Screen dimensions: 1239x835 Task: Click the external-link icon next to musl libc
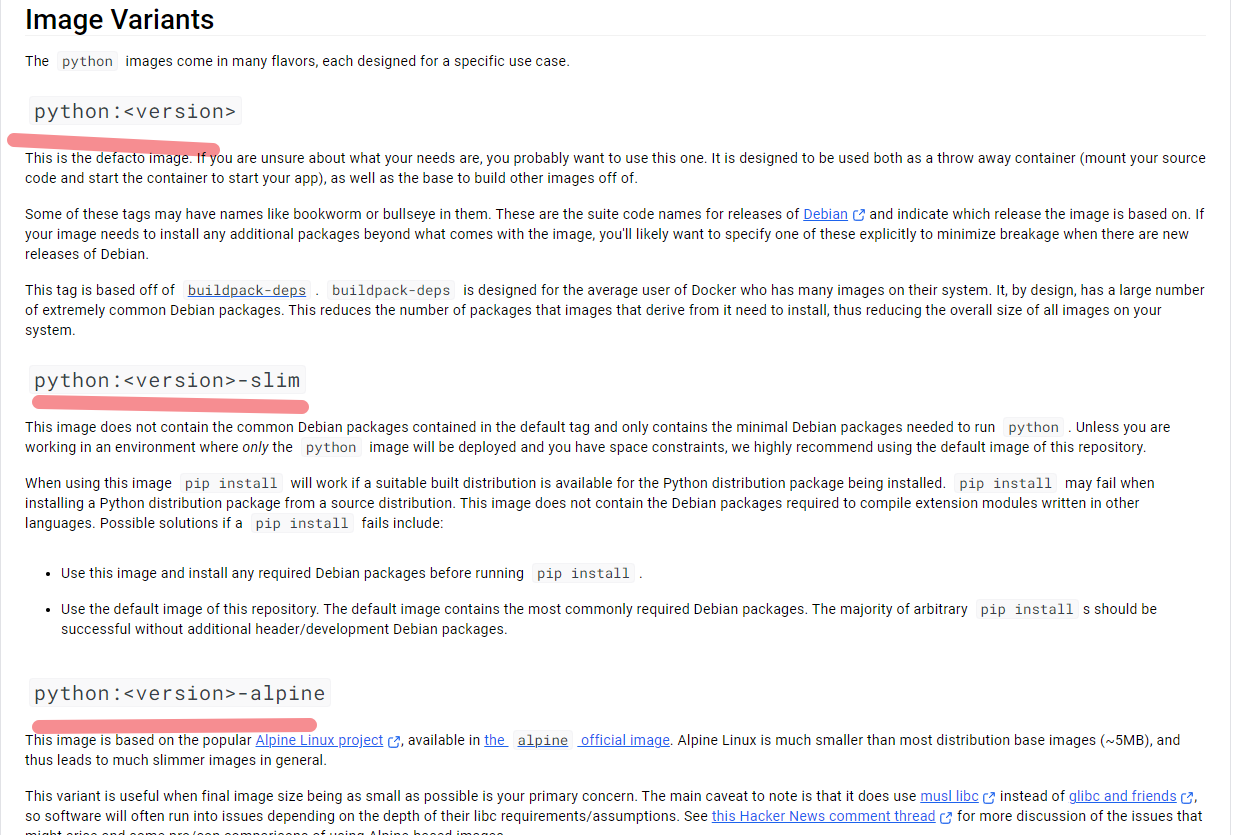(x=989, y=798)
